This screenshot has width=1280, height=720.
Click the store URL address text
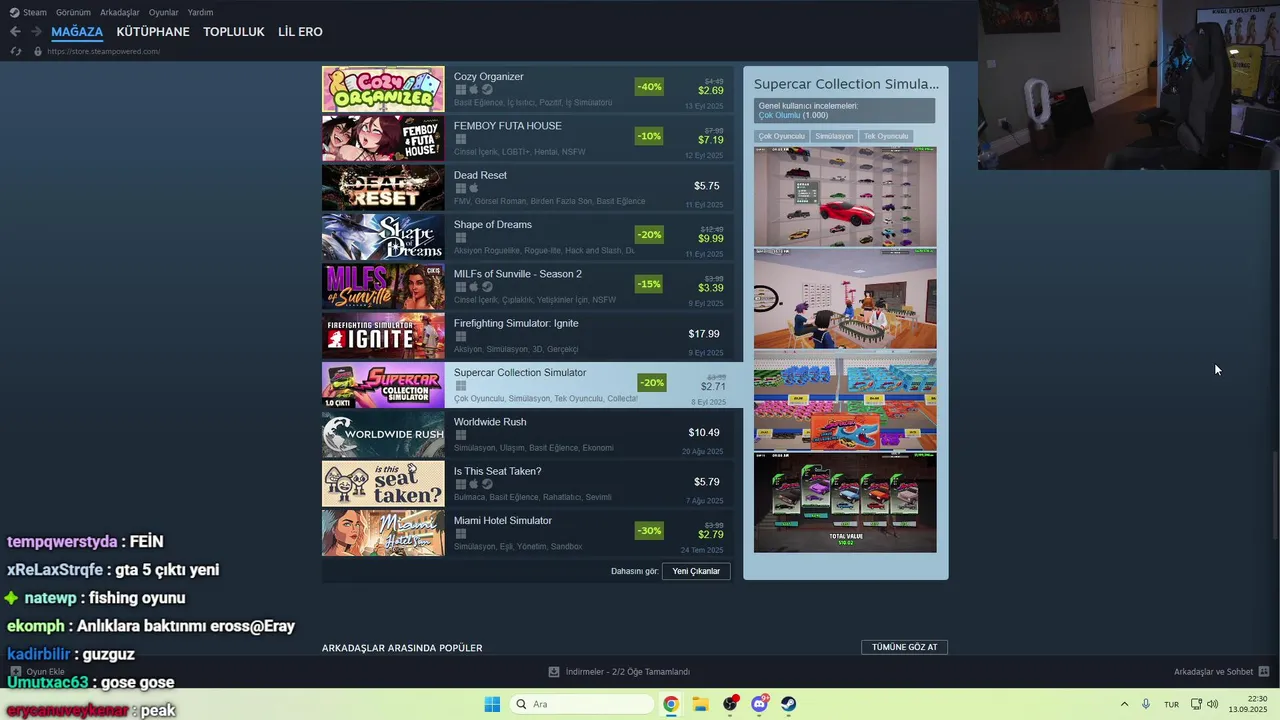pyautogui.click(x=103, y=51)
